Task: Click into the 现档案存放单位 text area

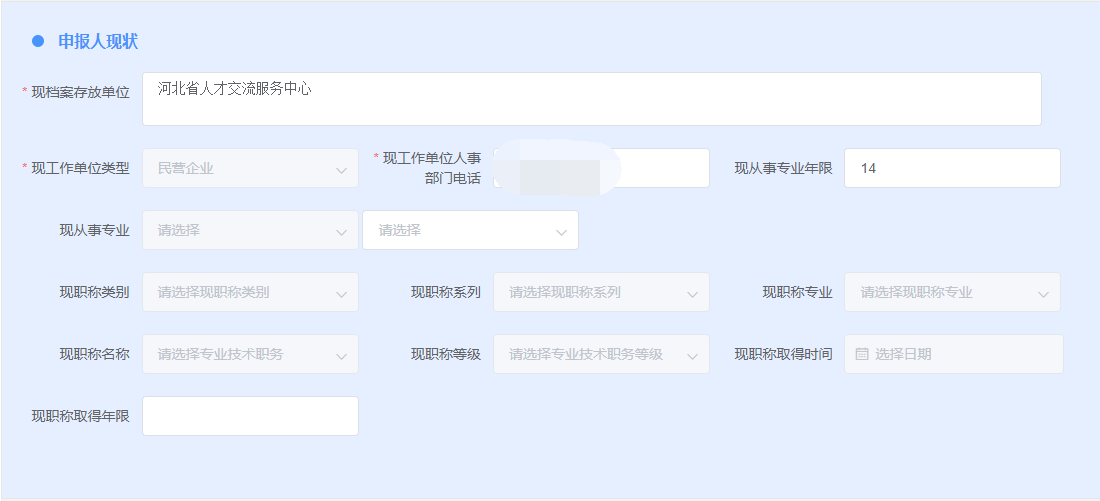Action: (591, 99)
